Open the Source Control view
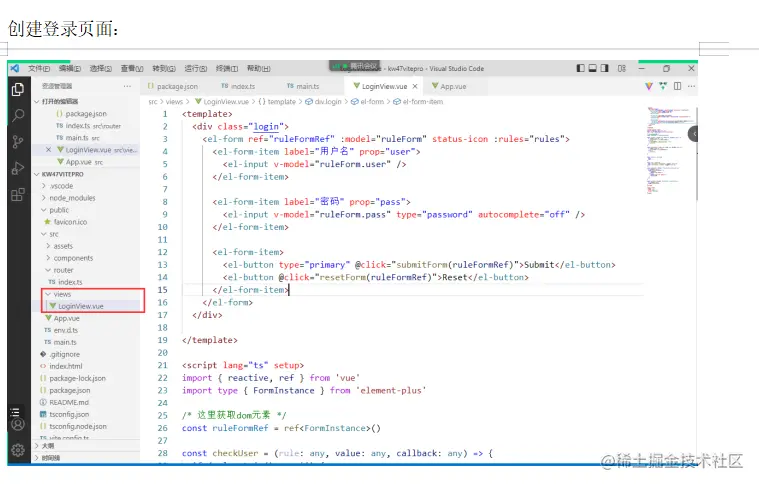 pos(18,142)
